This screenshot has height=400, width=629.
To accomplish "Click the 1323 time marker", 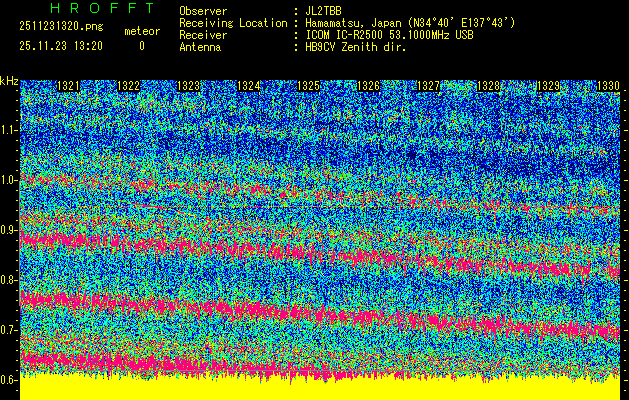I will coord(188,87).
